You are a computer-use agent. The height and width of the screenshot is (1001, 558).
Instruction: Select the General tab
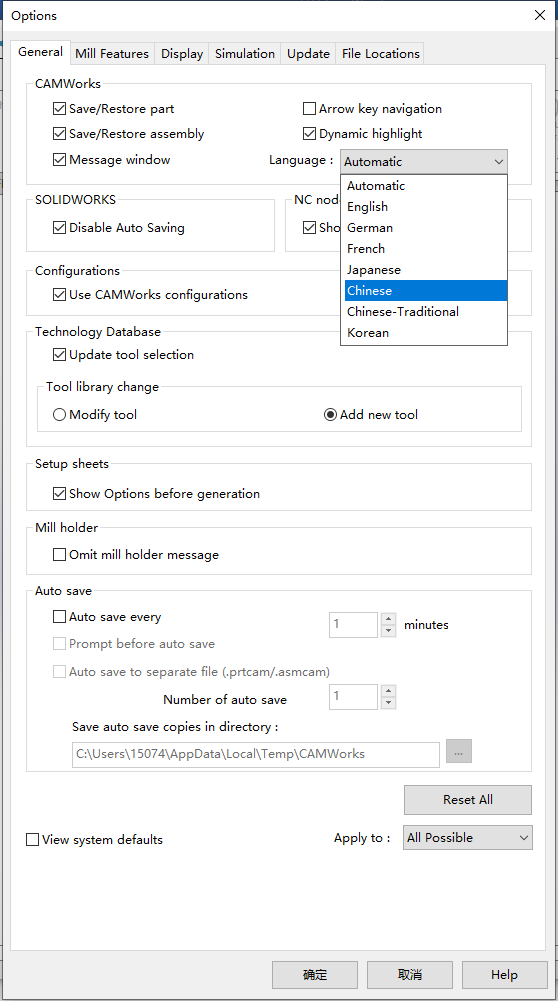pyautogui.click(x=40, y=52)
